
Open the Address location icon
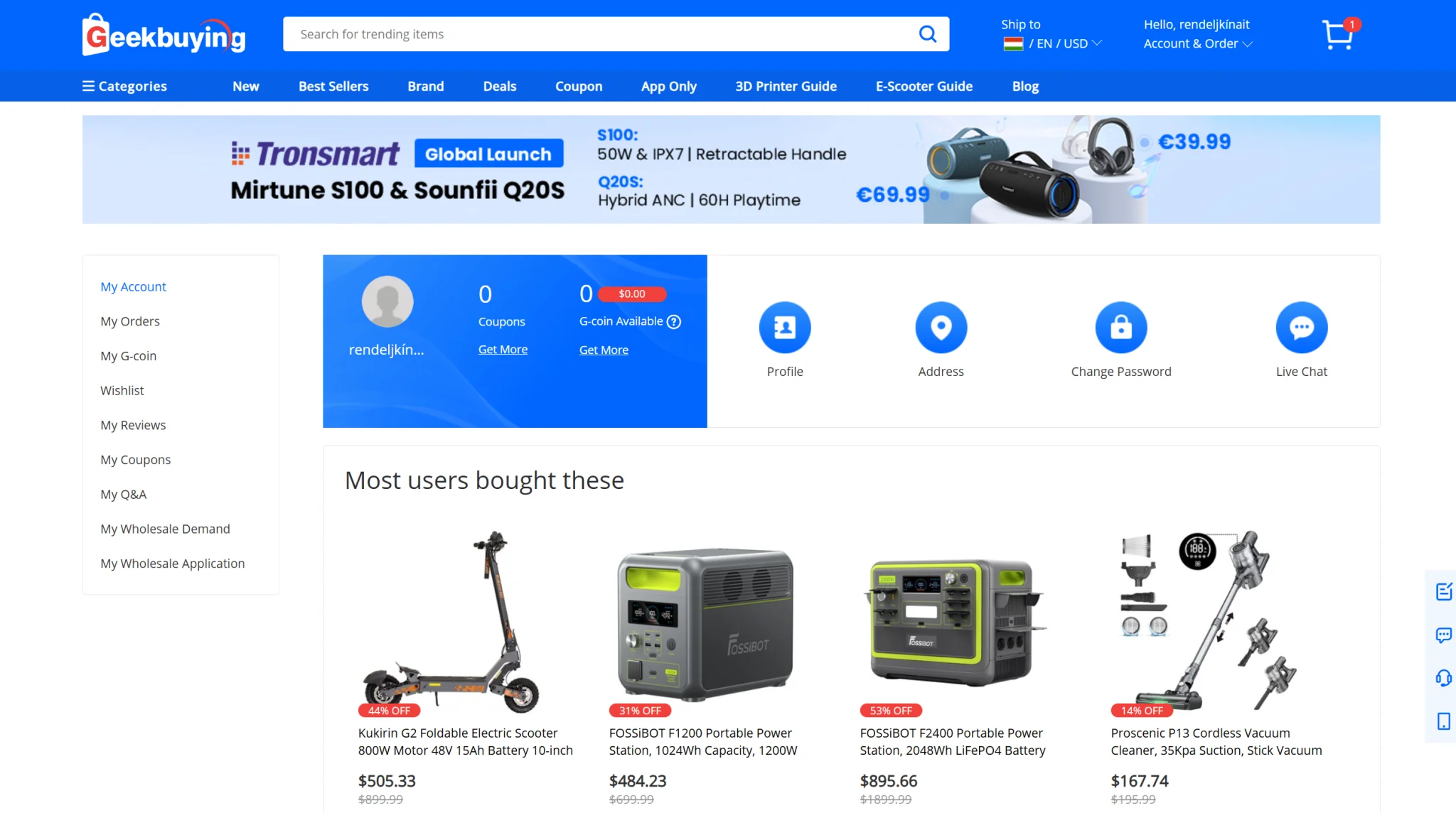coord(941,328)
